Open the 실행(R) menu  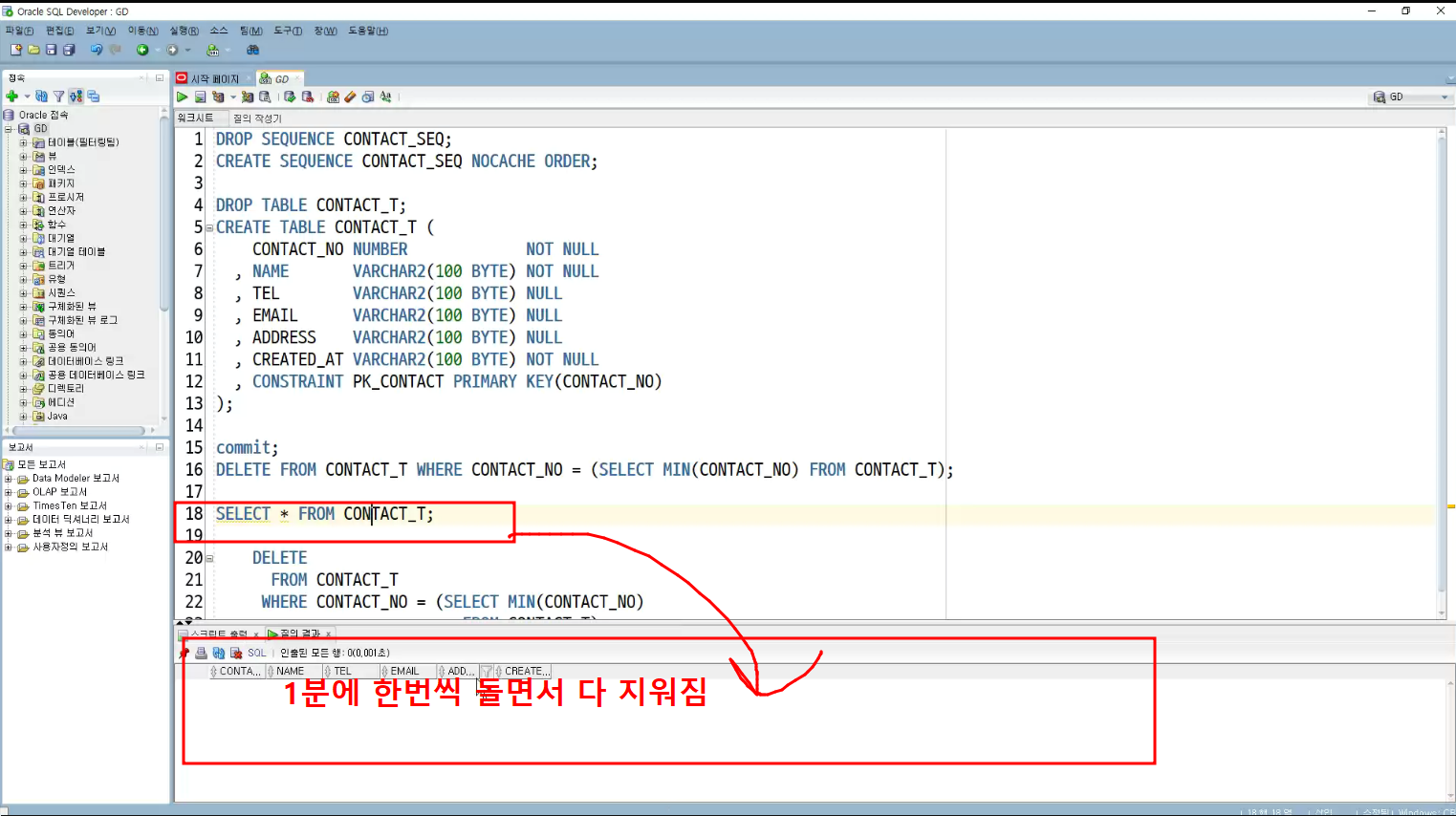184,31
